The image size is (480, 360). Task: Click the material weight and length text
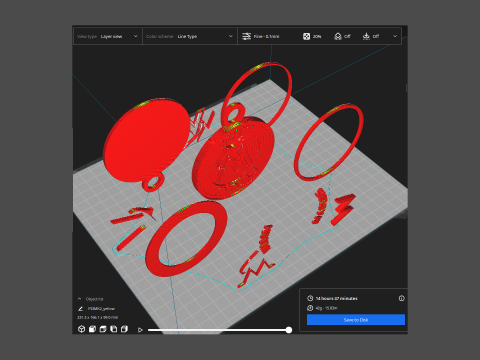327,308
